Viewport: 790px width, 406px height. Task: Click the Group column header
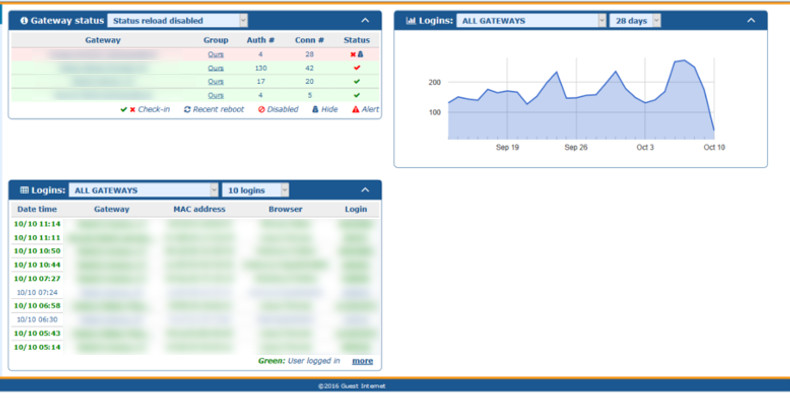(x=216, y=40)
